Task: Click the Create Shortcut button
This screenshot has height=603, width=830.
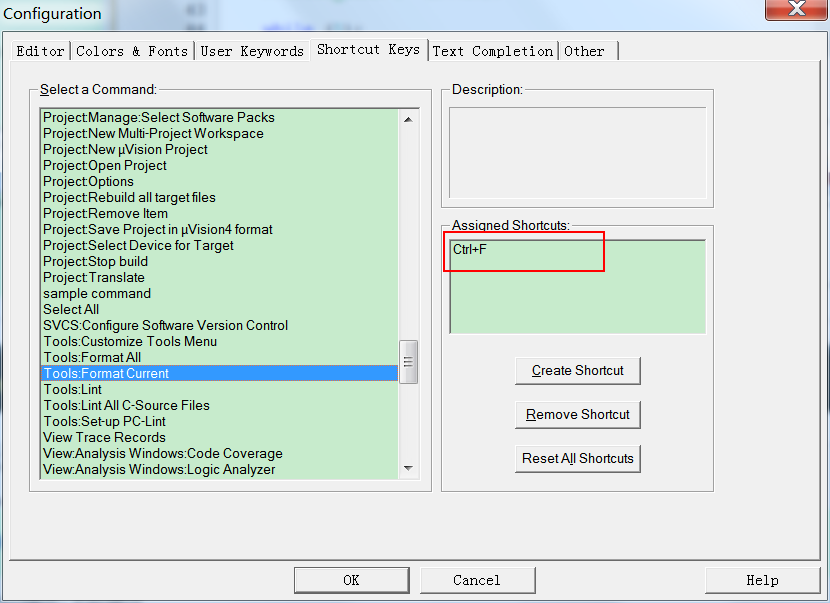Action: (x=577, y=371)
